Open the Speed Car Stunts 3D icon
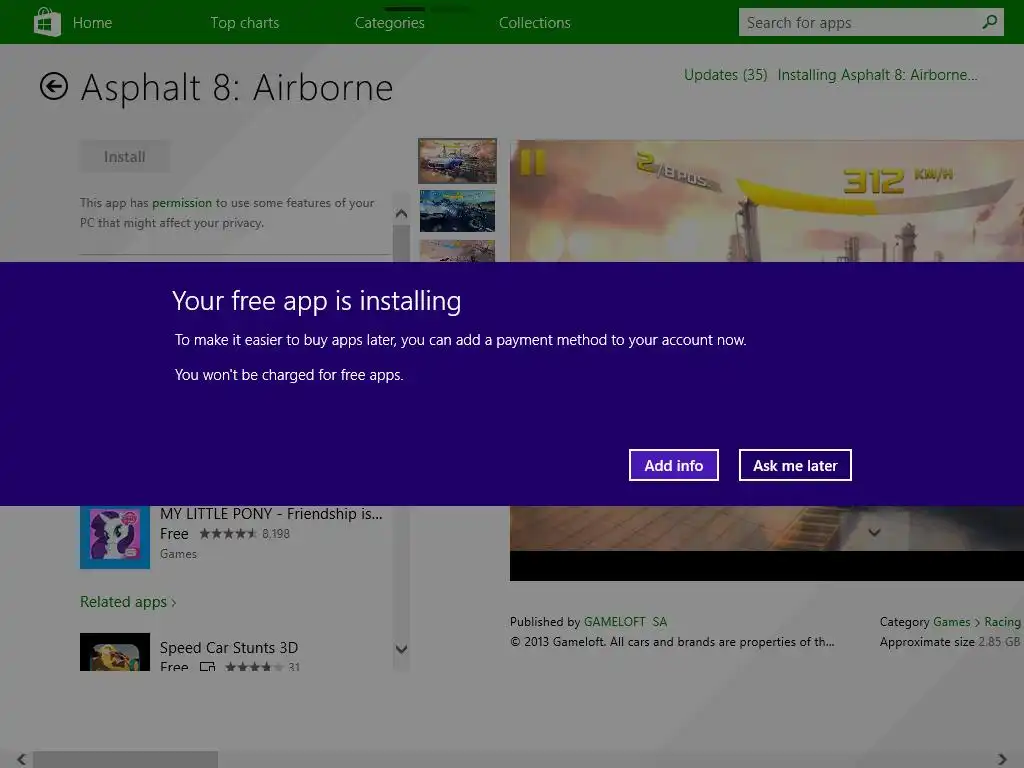1024x768 pixels. pyautogui.click(x=115, y=652)
